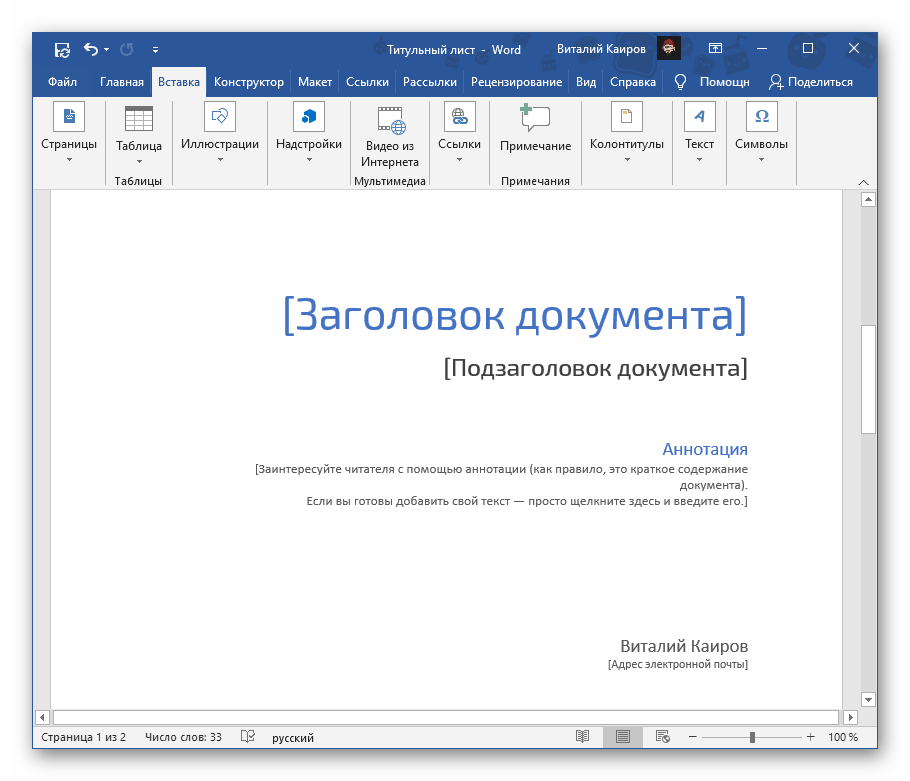Click the [Заголовок документа] title placeholder
Screen dimensions: 910x781
click(x=514, y=314)
